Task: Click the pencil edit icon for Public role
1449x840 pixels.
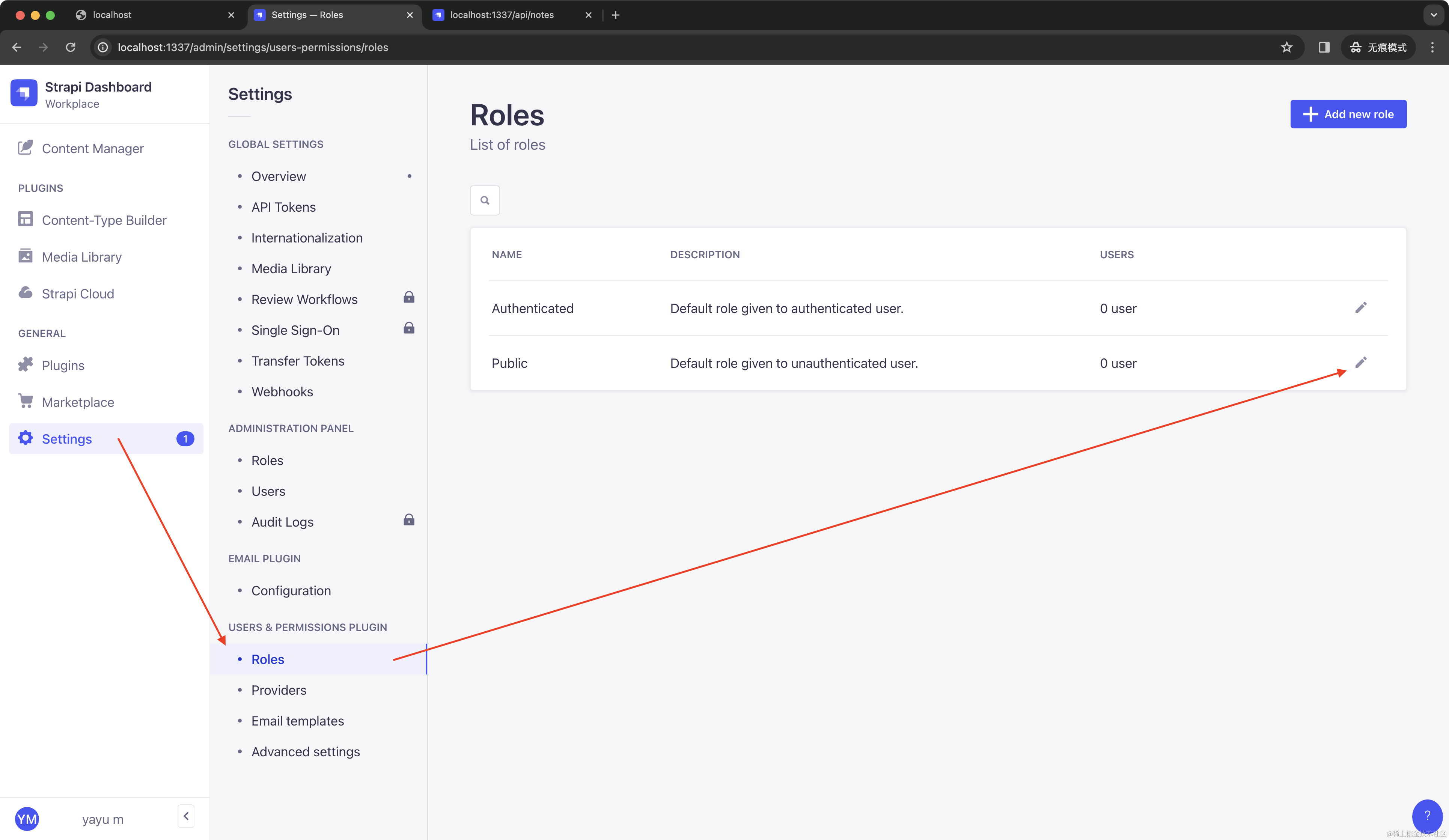Action: pos(1360,362)
